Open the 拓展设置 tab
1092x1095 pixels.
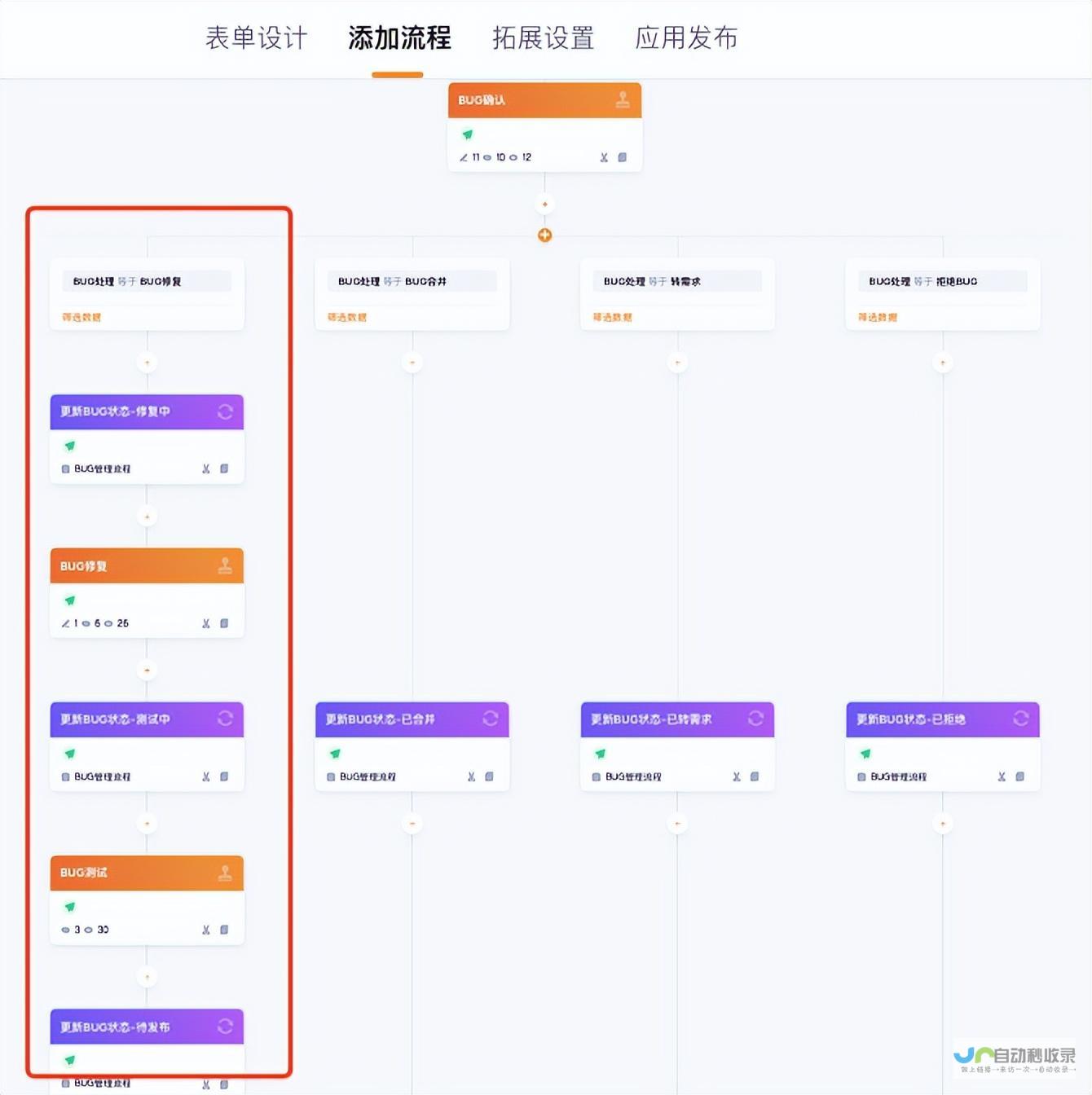[x=543, y=38]
